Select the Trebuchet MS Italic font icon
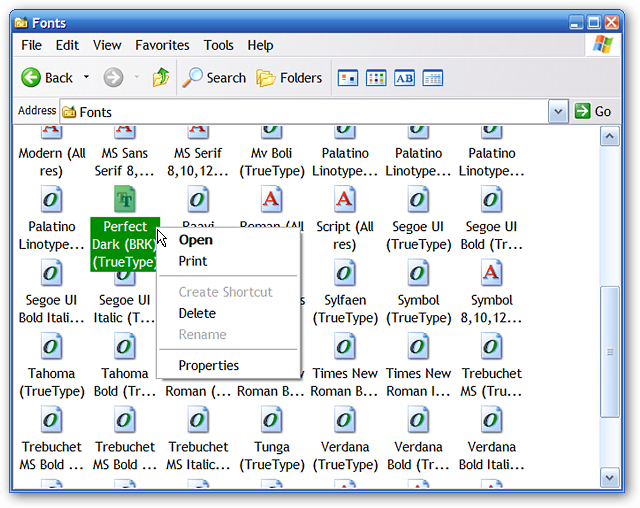The width and height of the screenshot is (640, 508). point(198,419)
